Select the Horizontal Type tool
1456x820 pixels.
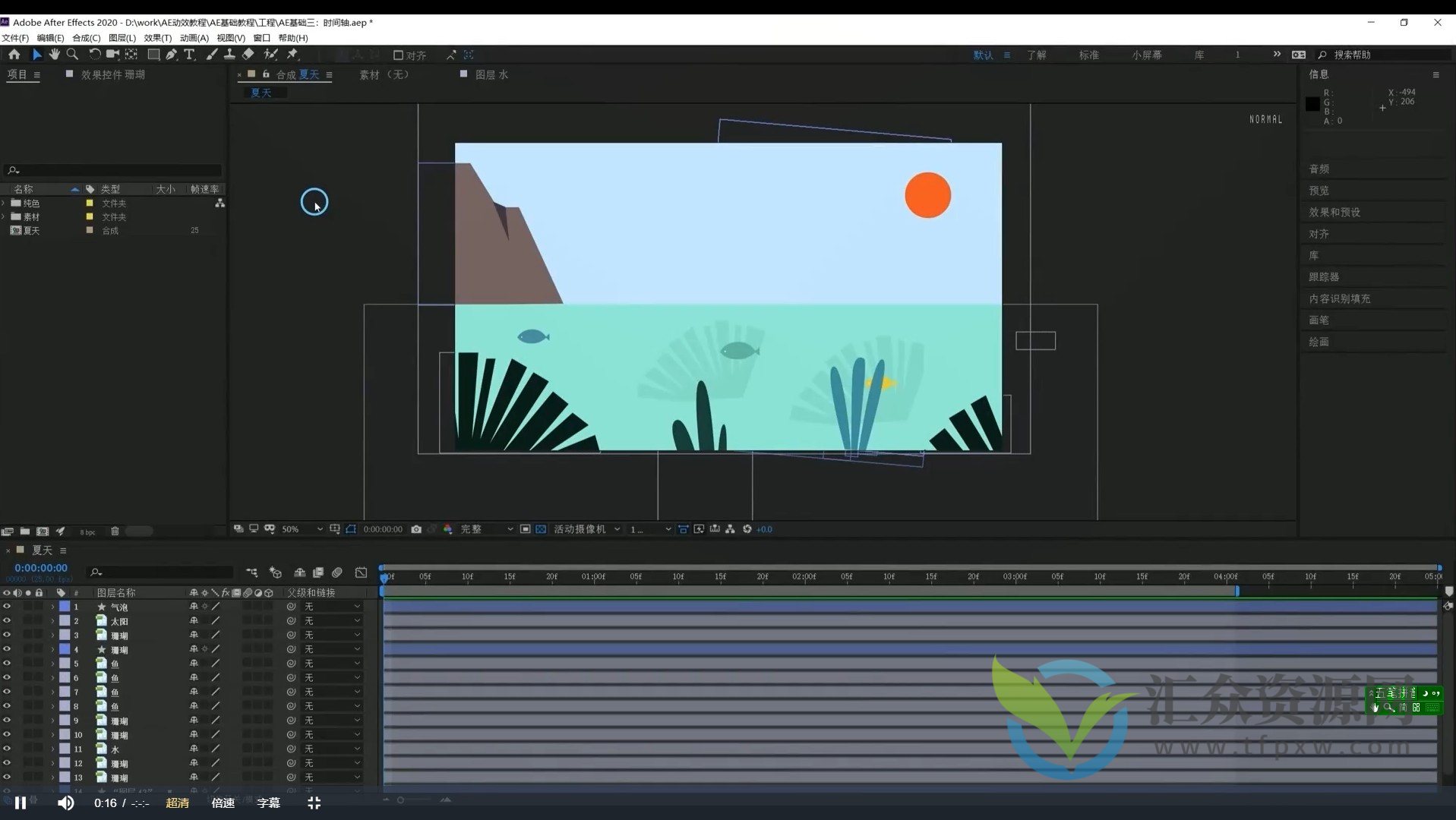point(190,55)
